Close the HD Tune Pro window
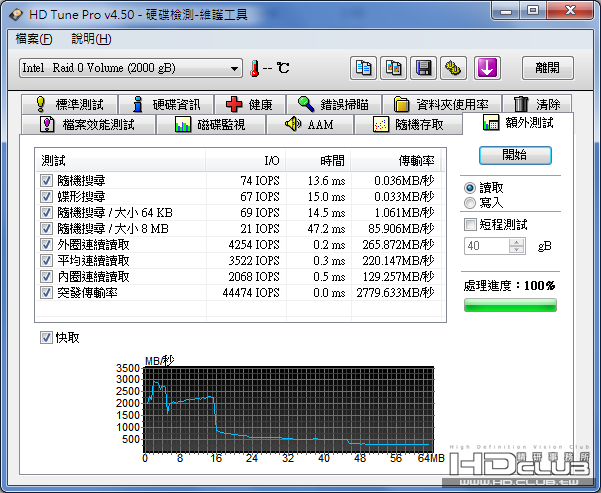Screen dimensions: 601x493 (571, 11)
